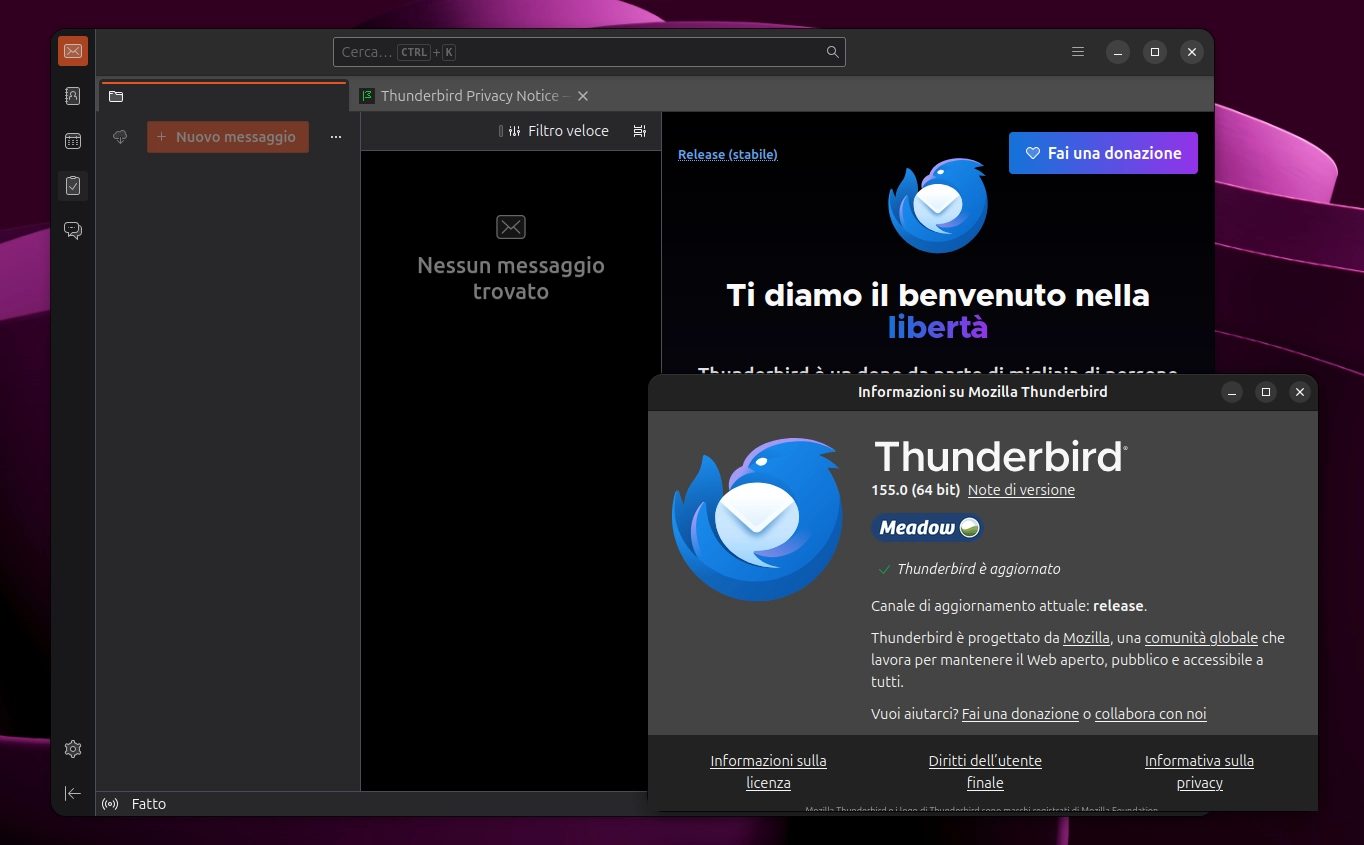Open Diritti dell'utente finale link

[x=985, y=772]
